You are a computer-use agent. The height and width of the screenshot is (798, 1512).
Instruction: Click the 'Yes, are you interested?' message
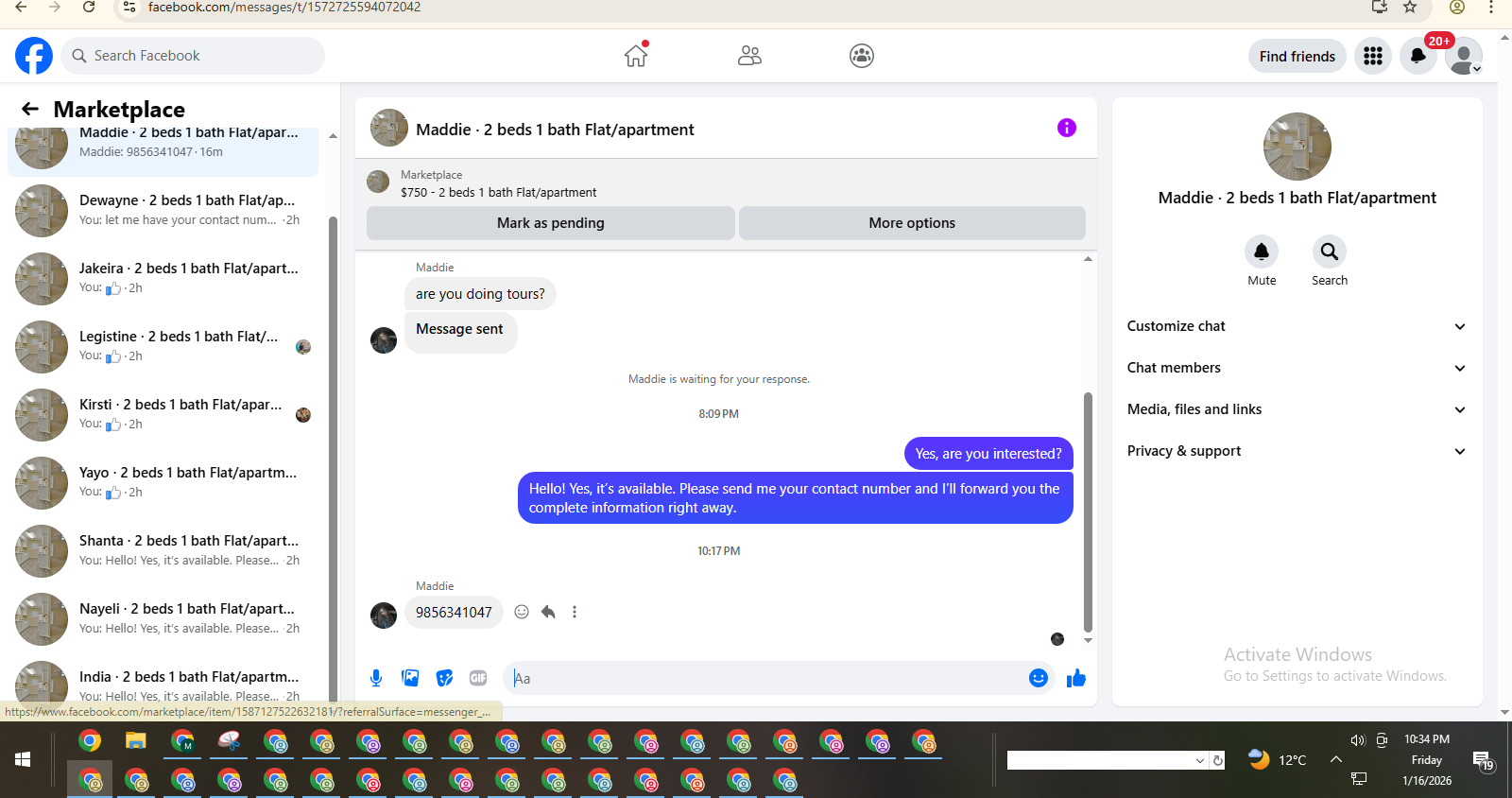pos(988,454)
